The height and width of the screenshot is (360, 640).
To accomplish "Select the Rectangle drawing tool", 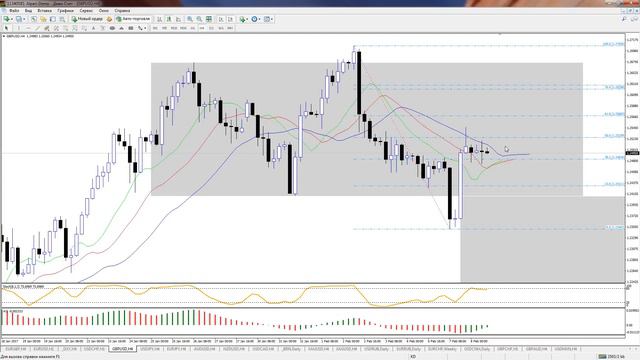I will tap(131, 28).
